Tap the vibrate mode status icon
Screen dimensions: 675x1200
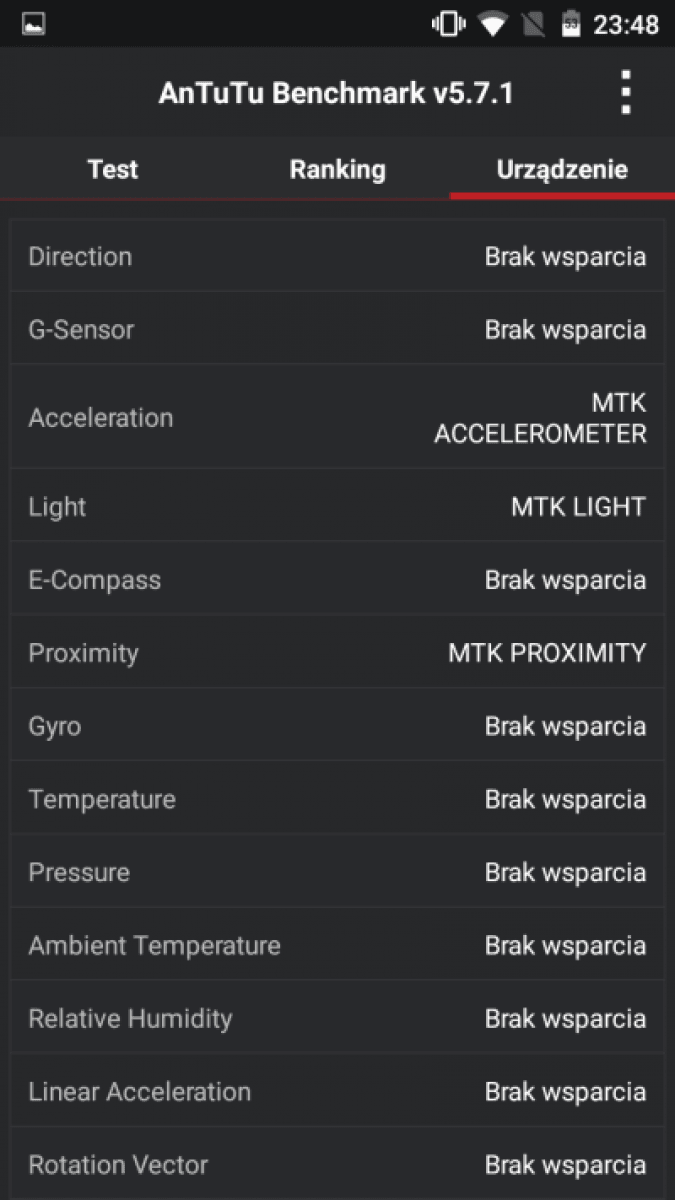click(448, 24)
